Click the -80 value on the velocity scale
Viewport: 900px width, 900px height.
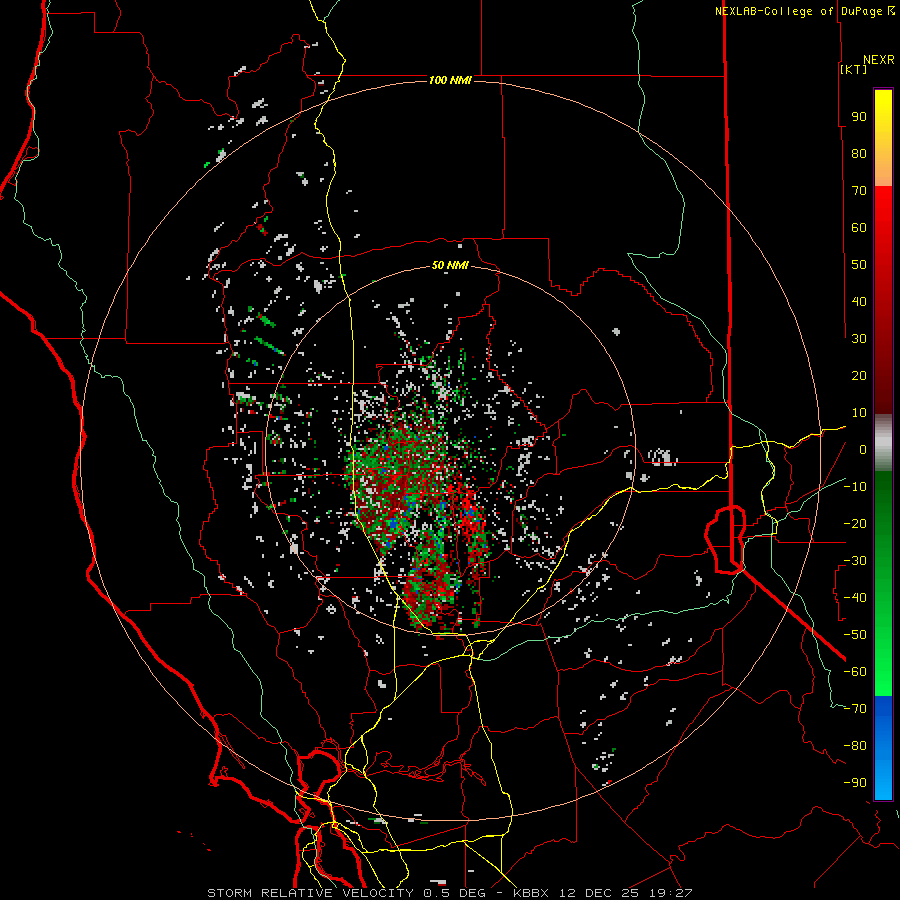(x=855, y=746)
